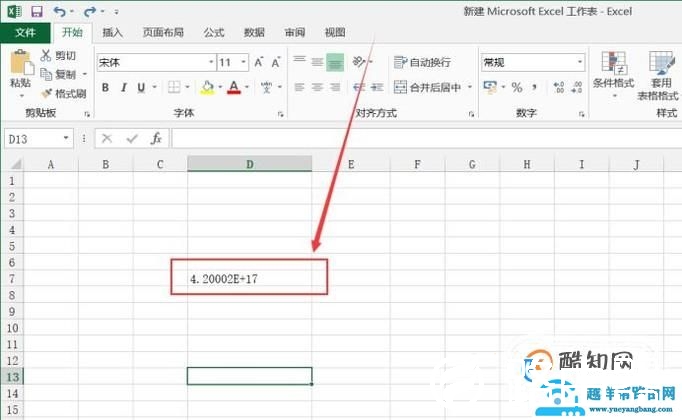Open the 审阅 tab

click(x=294, y=33)
